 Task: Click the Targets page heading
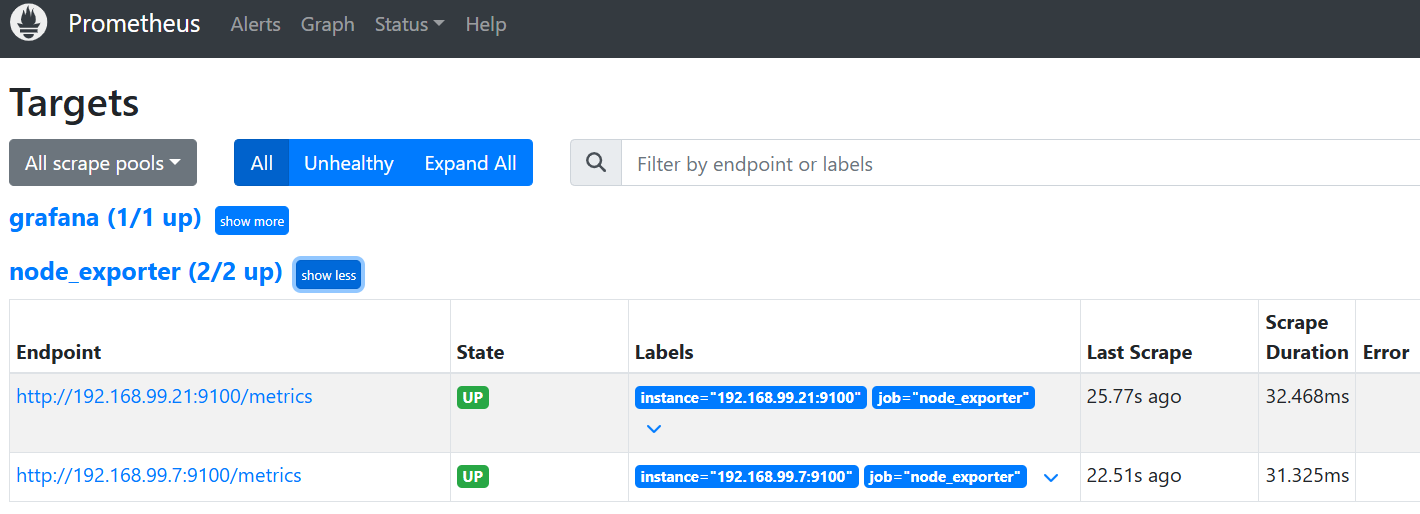pyautogui.click(x=74, y=103)
